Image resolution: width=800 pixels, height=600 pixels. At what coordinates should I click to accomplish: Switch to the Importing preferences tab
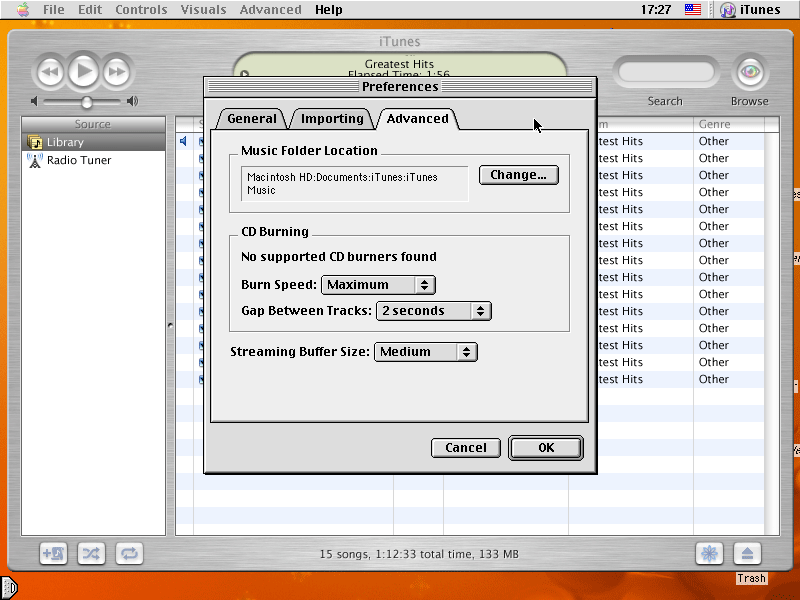pos(332,119)
